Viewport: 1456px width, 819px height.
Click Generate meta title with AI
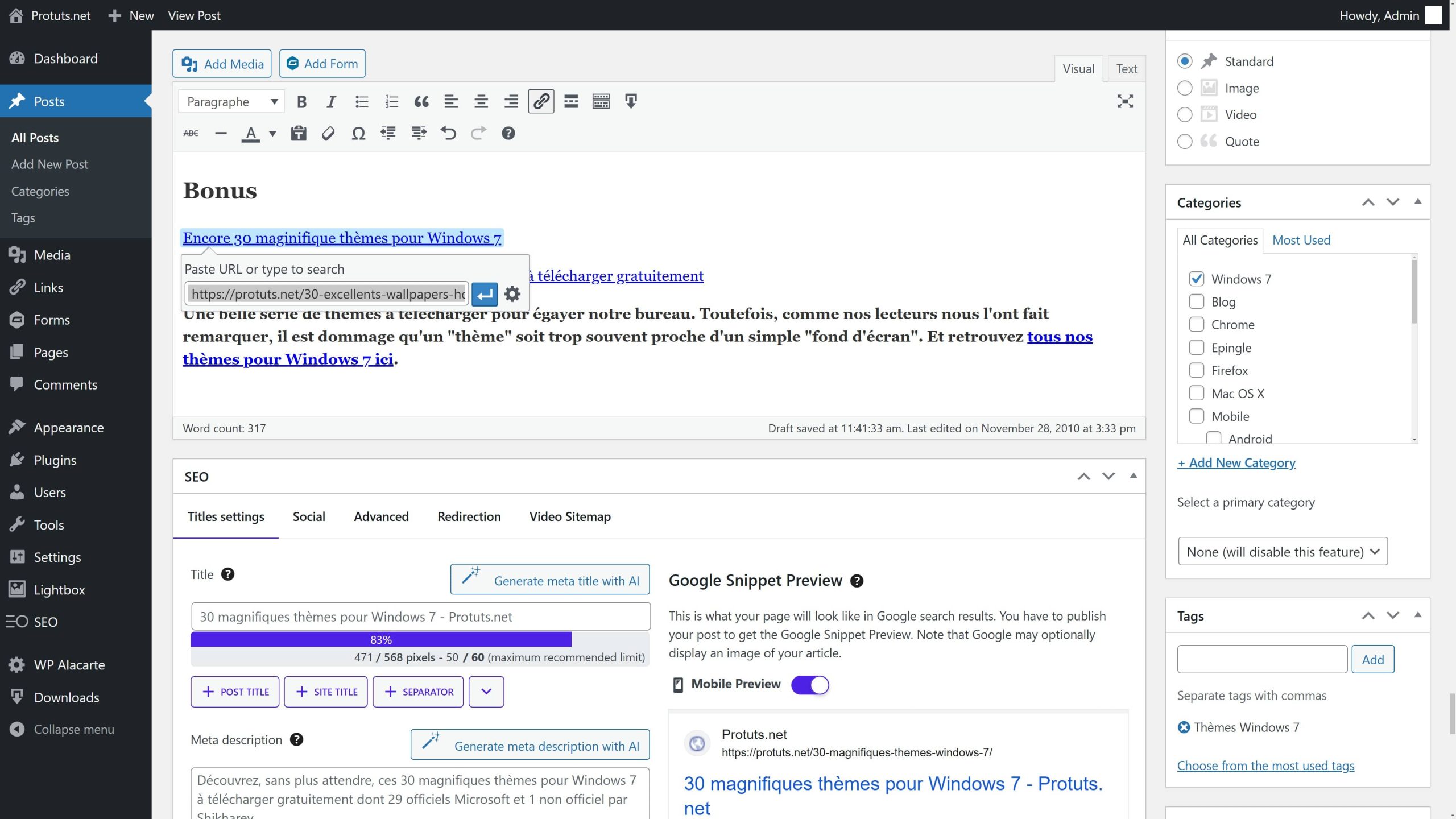click(x=549, y=580)
